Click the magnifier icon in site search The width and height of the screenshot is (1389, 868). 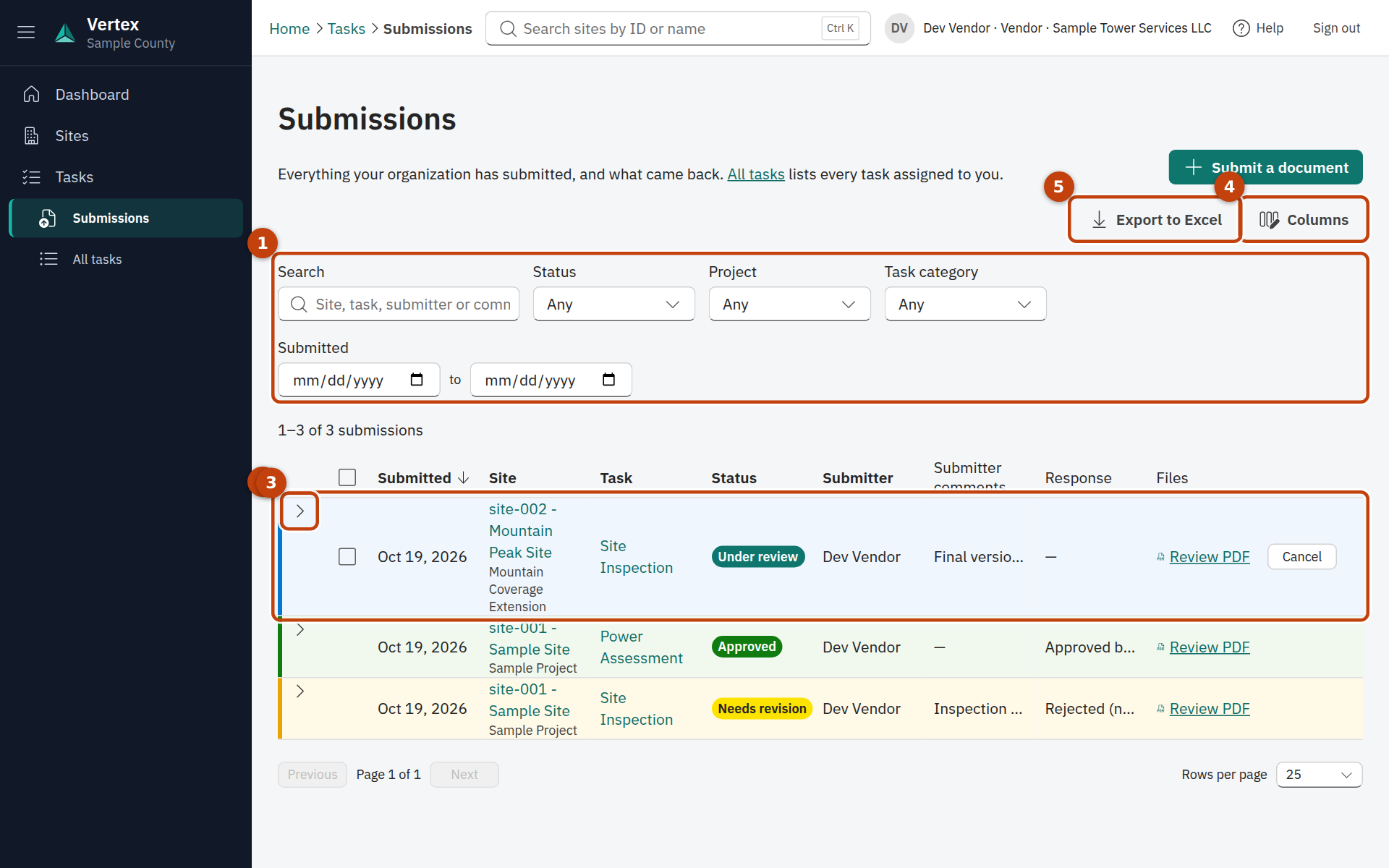[x=509, y=29]
